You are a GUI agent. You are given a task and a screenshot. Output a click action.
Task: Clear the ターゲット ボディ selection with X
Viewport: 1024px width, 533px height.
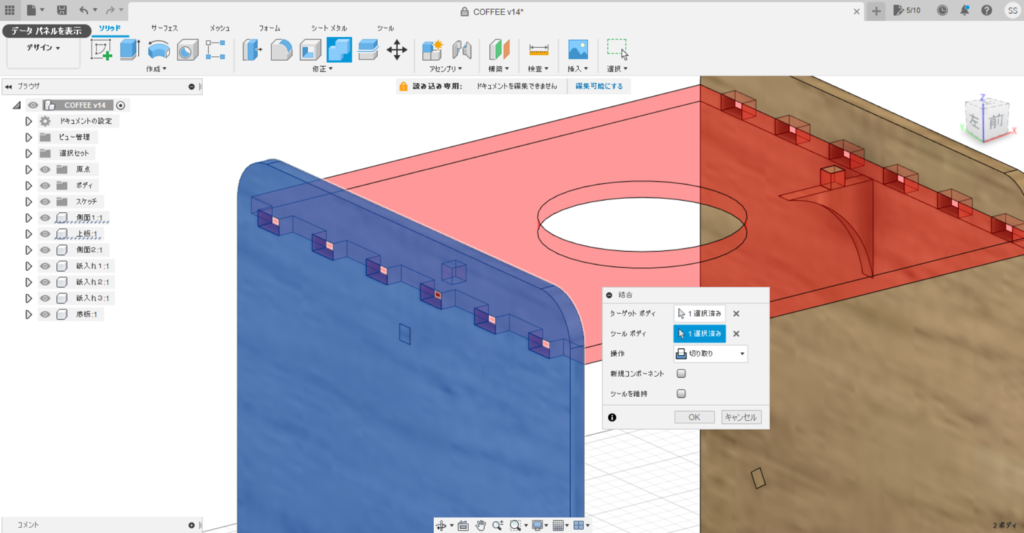(736, 313)
